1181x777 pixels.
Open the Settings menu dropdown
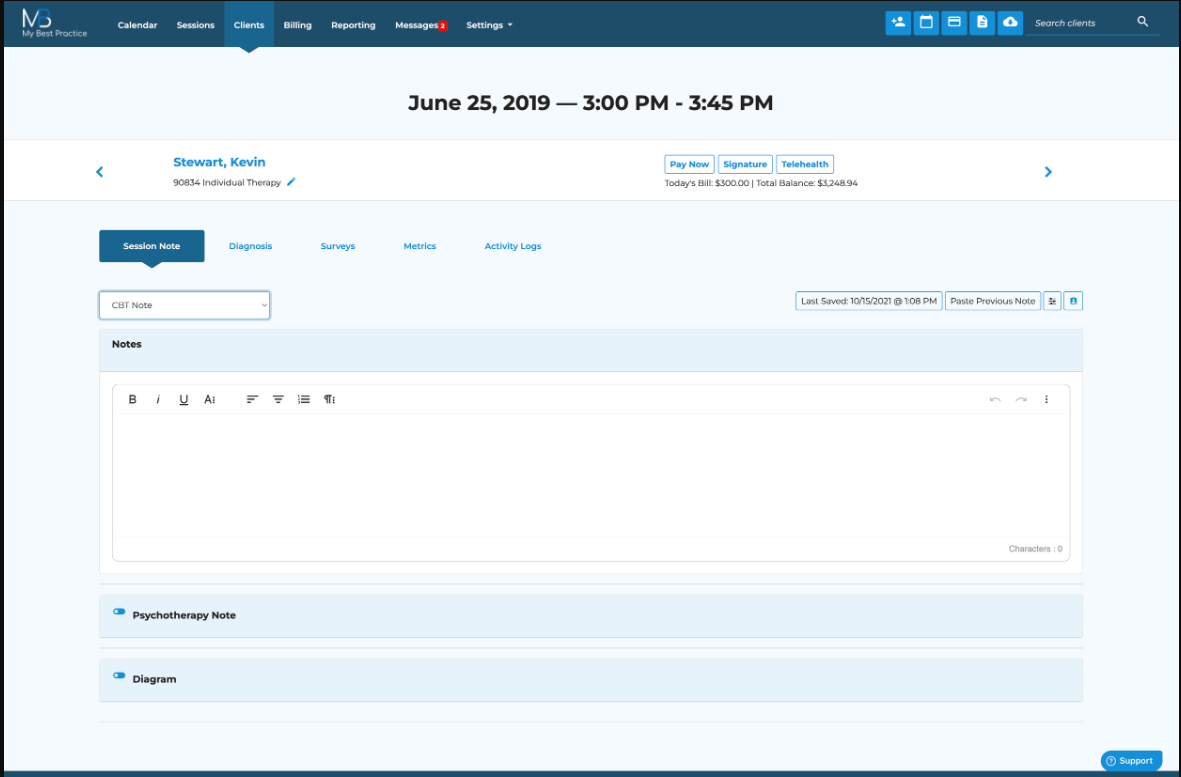(489, 25)
